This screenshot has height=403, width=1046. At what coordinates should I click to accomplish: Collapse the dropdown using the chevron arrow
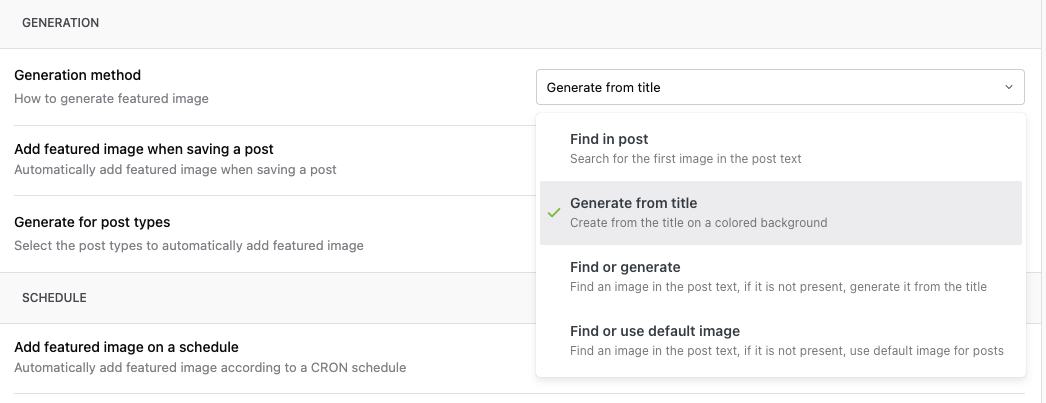[x=1008, y=87]
